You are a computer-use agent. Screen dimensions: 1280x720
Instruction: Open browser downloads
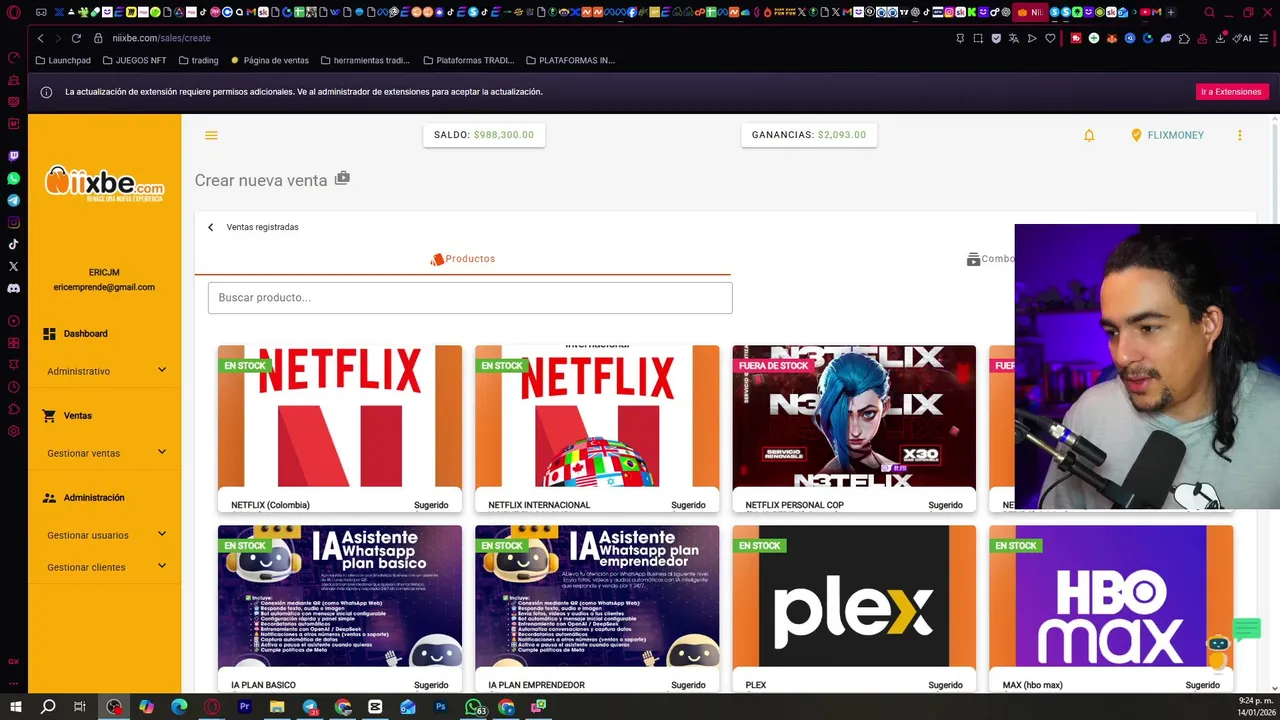pyautogui.click(x=1221, y=38)
